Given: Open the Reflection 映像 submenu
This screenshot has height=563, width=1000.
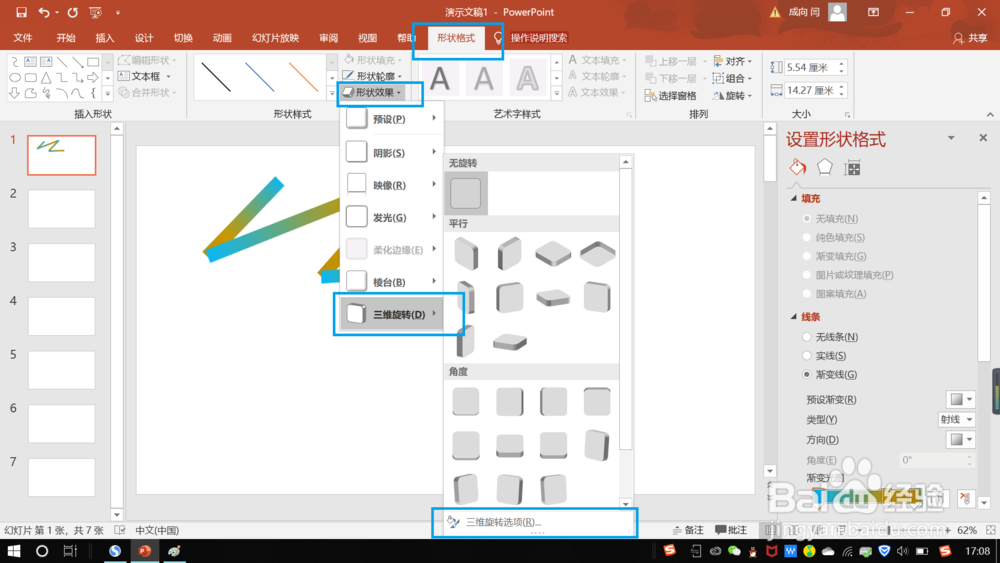Looking at the screenshot, I should coord(392,185).
